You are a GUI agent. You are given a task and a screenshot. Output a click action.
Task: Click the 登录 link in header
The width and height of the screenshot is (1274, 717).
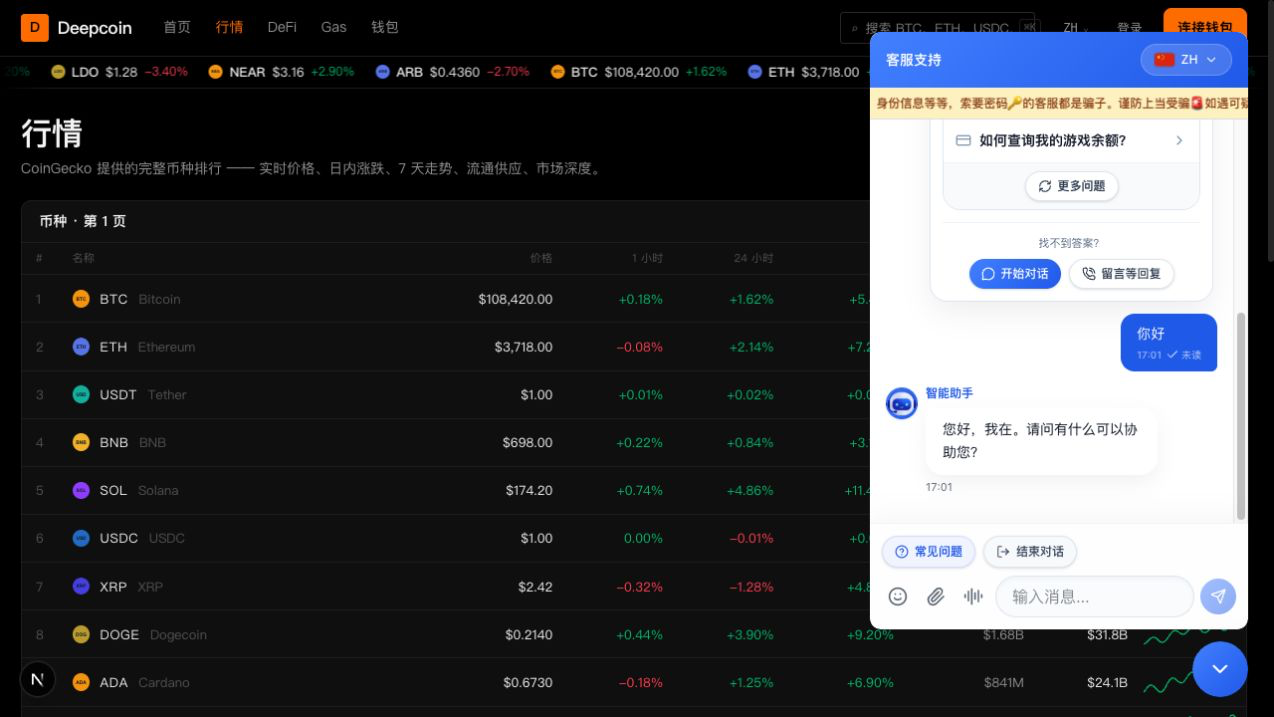1130,28
